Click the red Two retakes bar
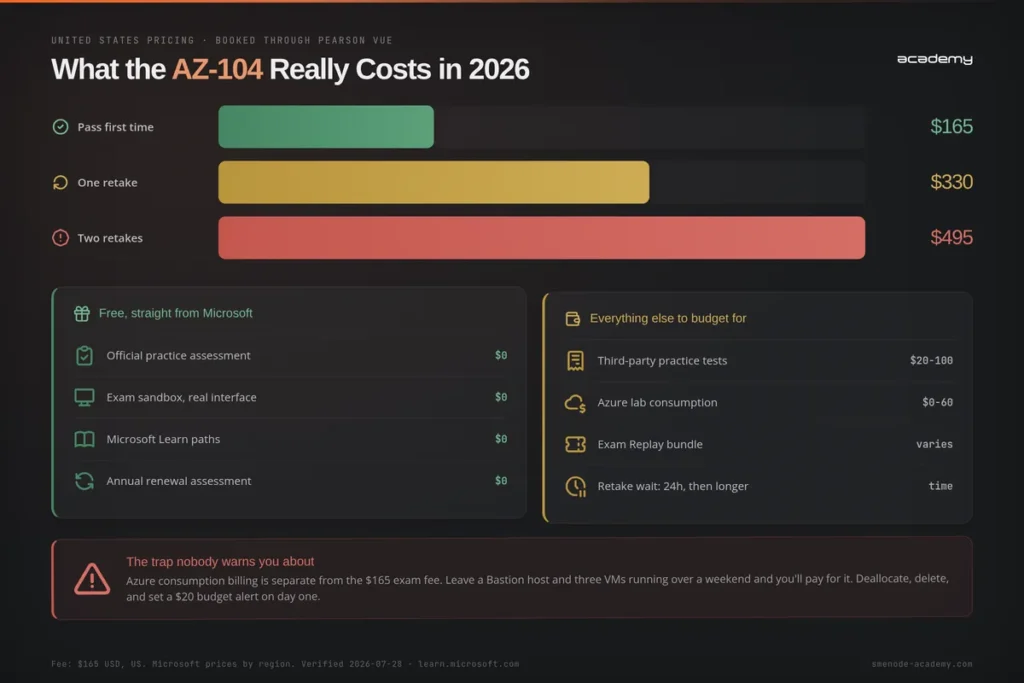The width and height of the screenshot is (1024, 683). (541, 238)
